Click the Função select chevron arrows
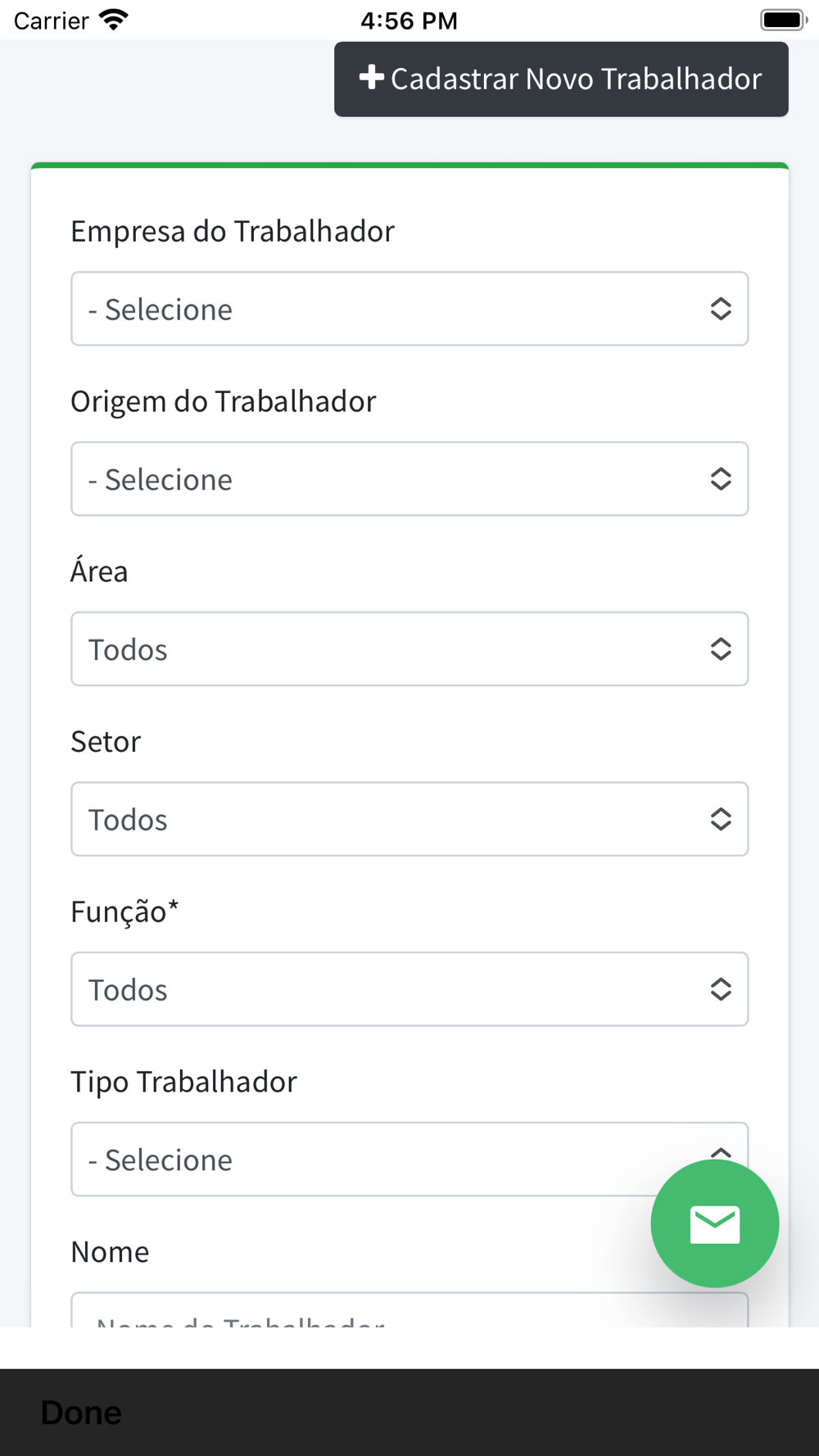This screenshot has width=819, height=1456. 721,989
